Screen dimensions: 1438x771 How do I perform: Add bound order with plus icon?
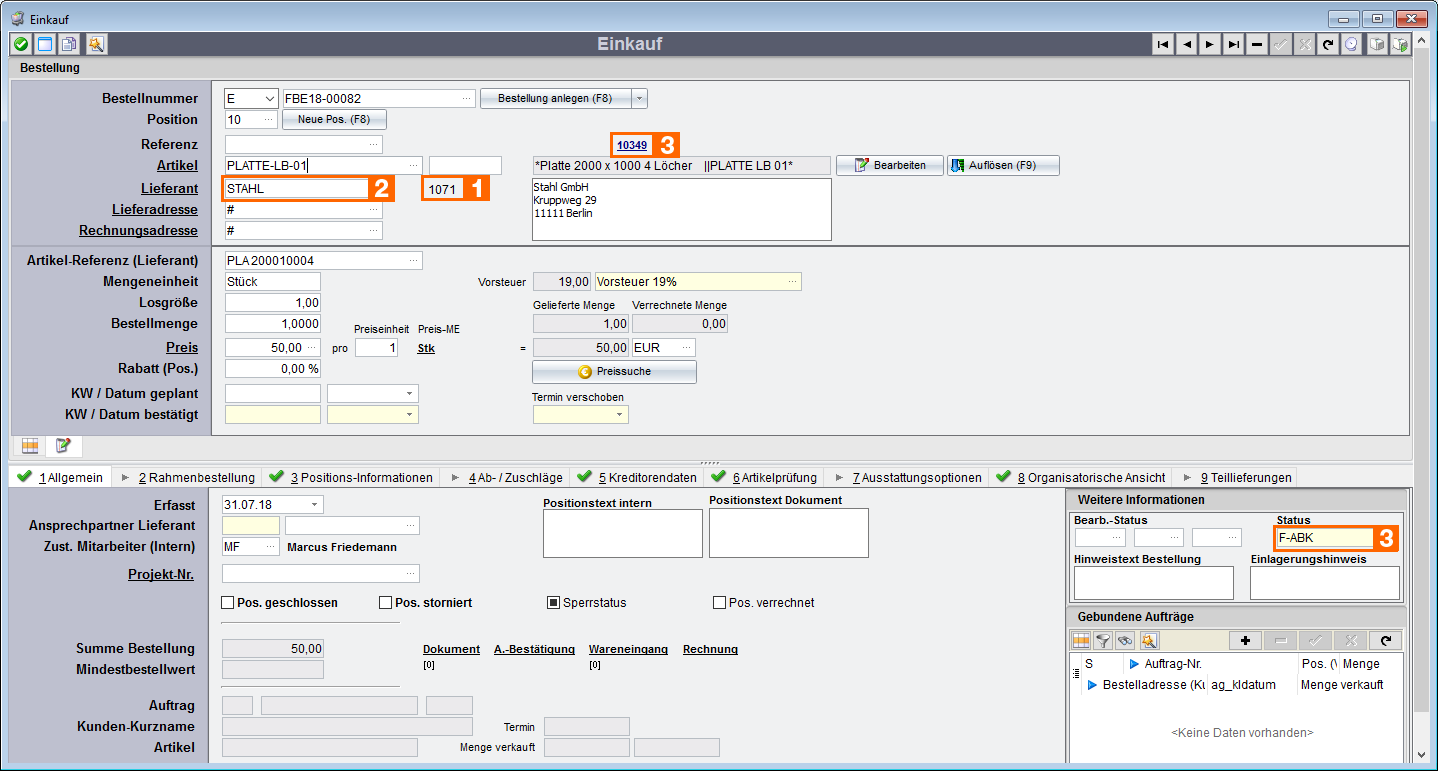tap(1245, 641)
